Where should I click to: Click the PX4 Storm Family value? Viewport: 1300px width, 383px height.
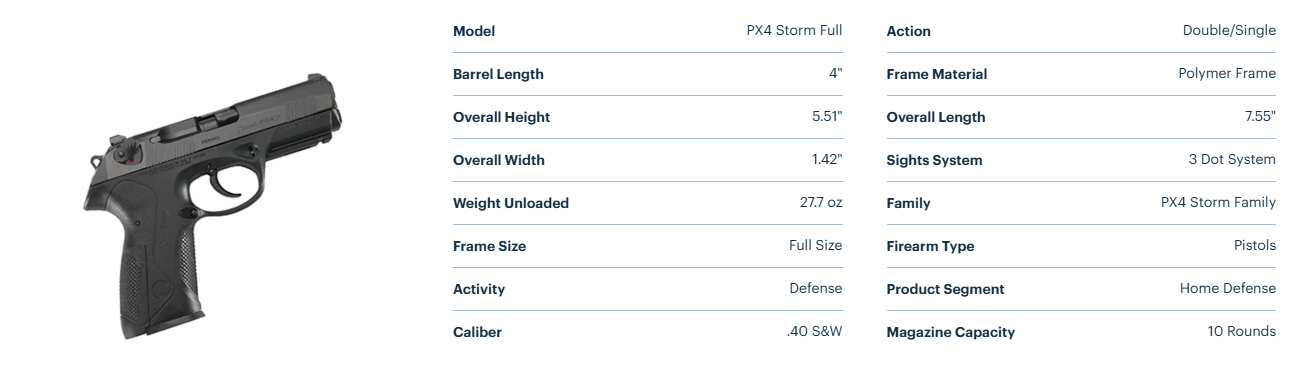1218,202
